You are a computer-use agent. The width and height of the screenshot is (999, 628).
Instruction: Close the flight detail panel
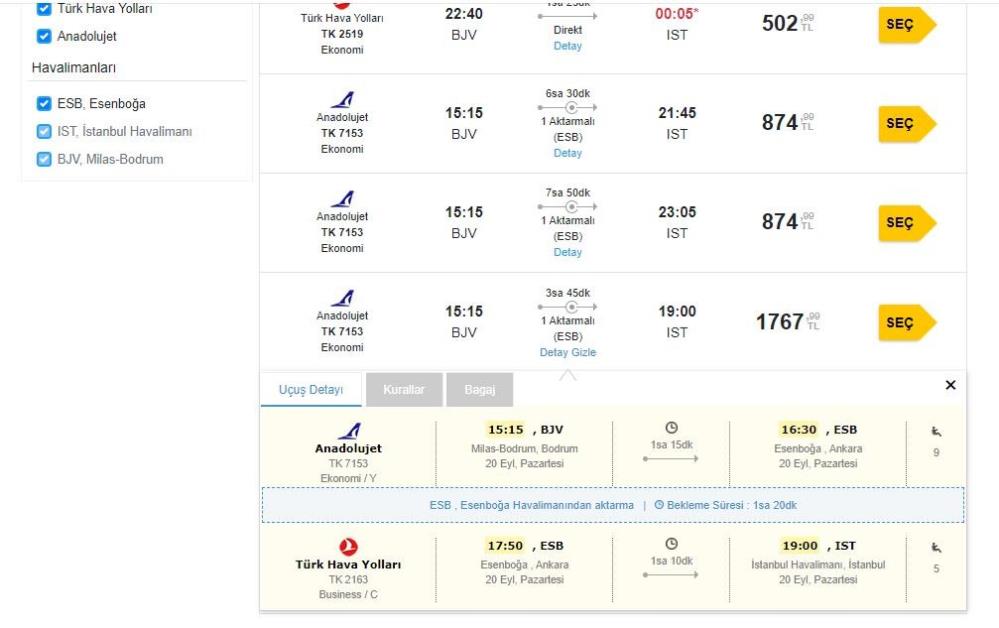[950, 385]
